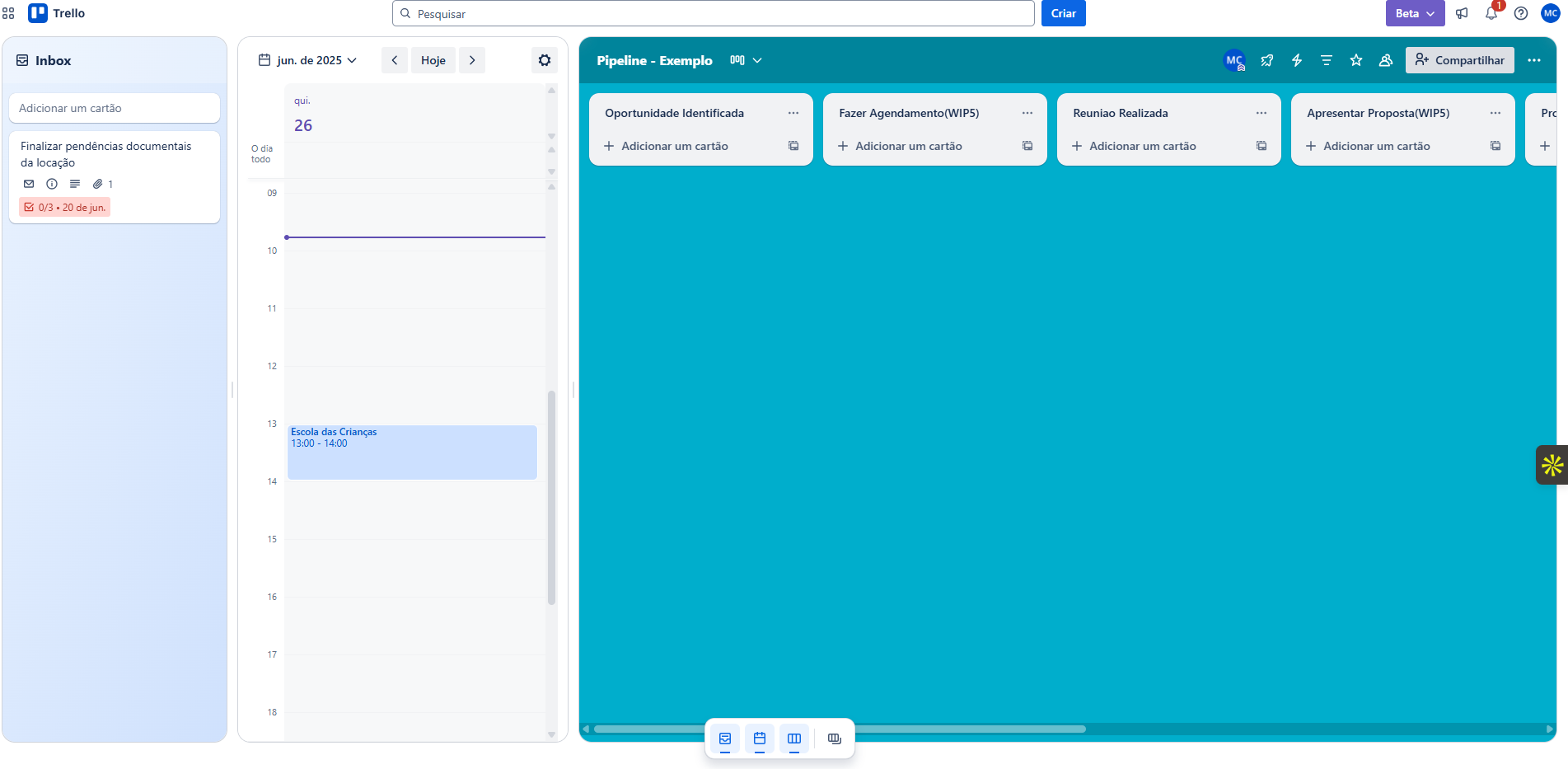
Task: Open the help question mark icon
Action: 1521,13
